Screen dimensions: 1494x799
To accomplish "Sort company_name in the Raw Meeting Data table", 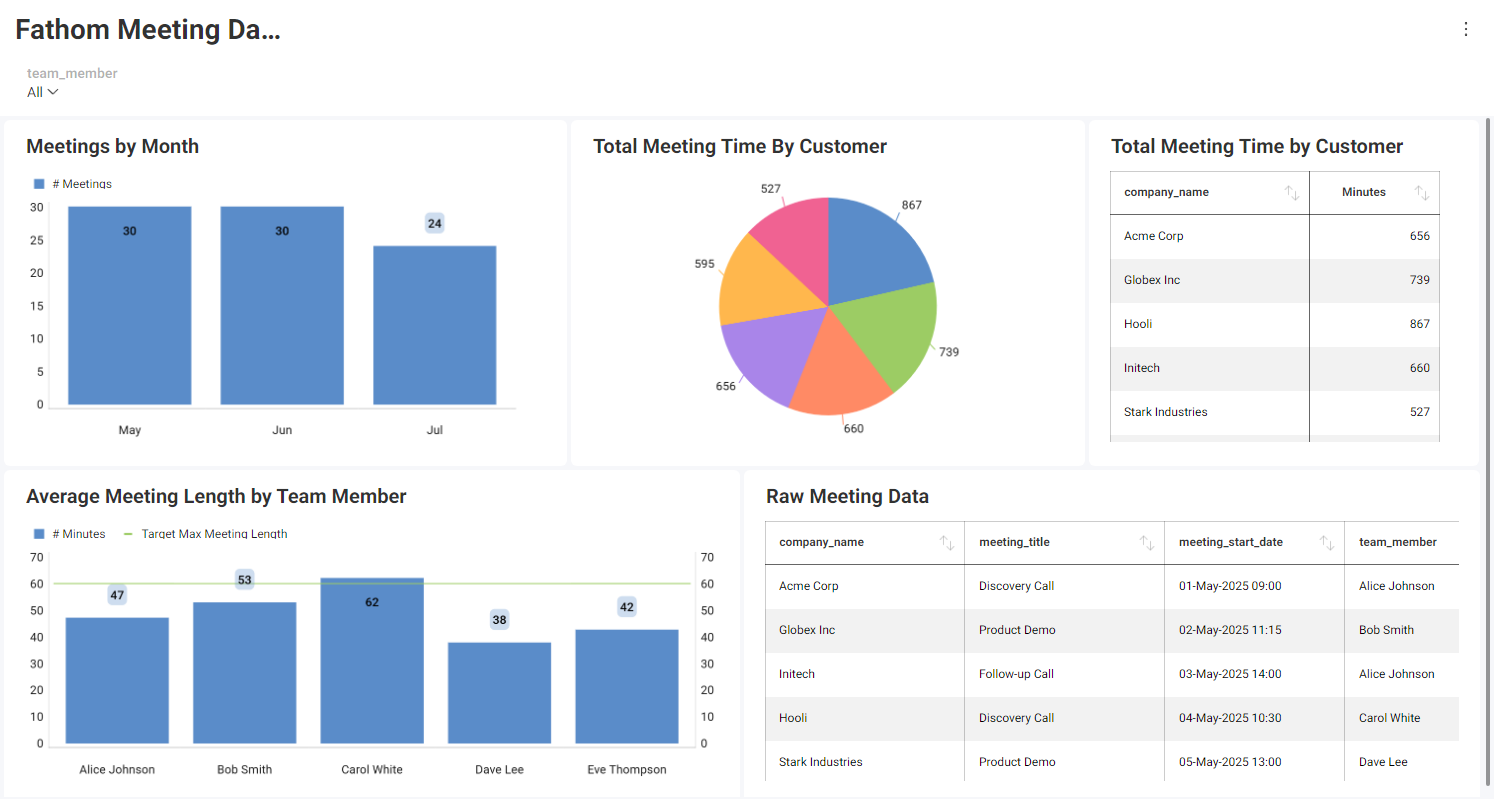I will point(947,542).
